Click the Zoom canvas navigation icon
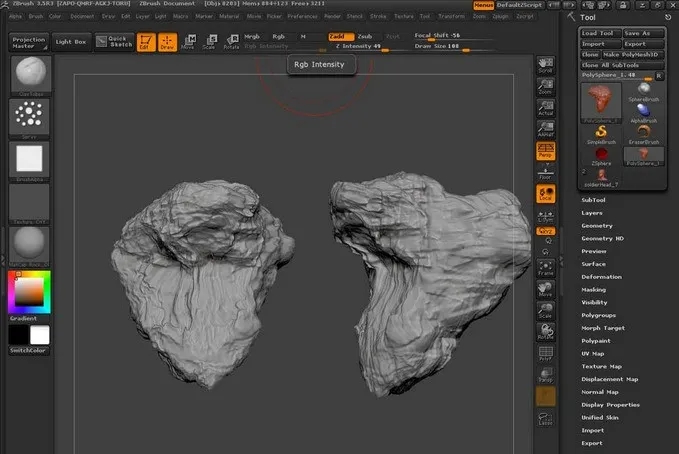This screenshot has width=679, height=454. coord(546,87)
